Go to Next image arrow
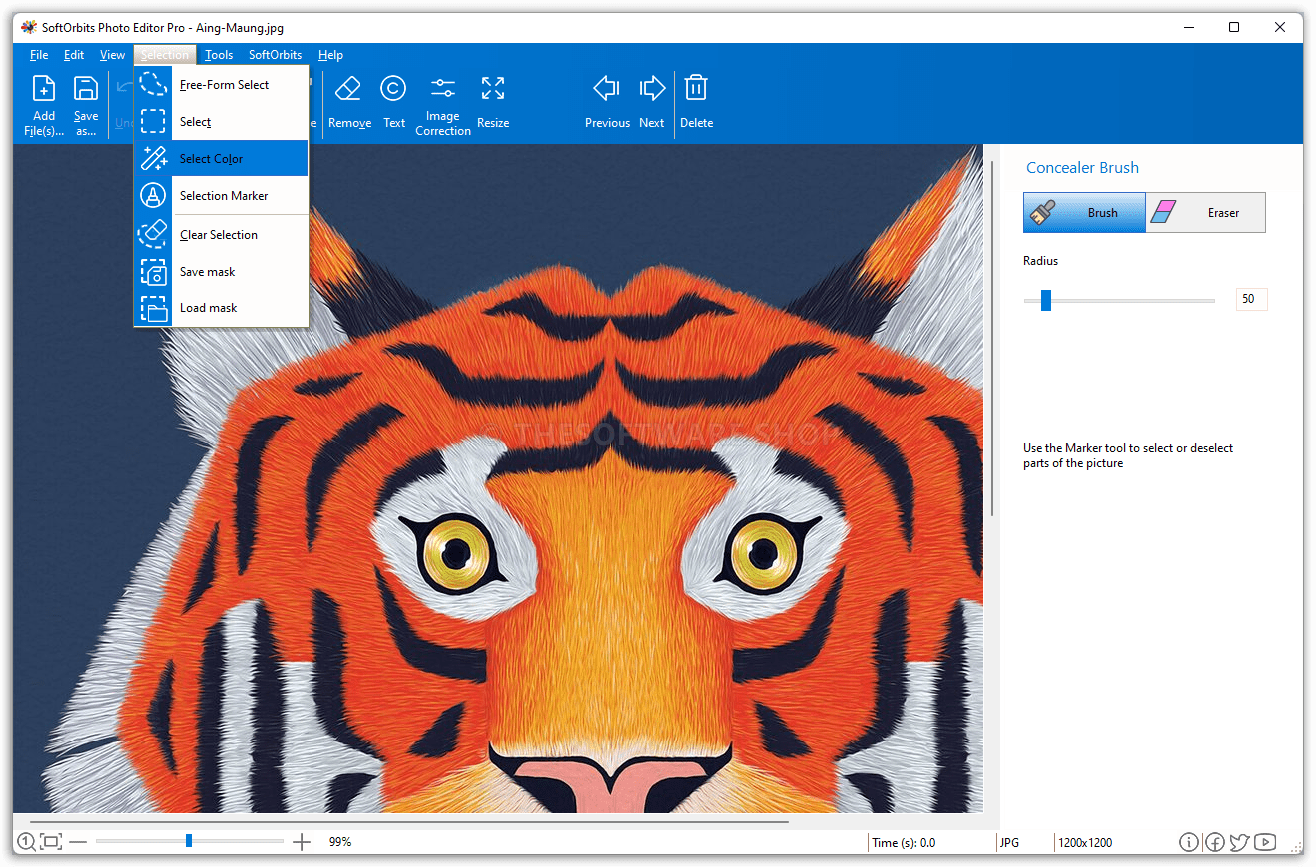The image size is (1316, 867). pos(652,88)
